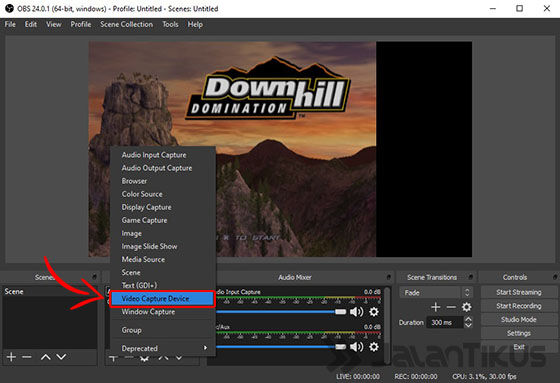Select Video Capture Device from menu
The width and height of the screenshot is (560, 383).
click(x=162, y=299)
